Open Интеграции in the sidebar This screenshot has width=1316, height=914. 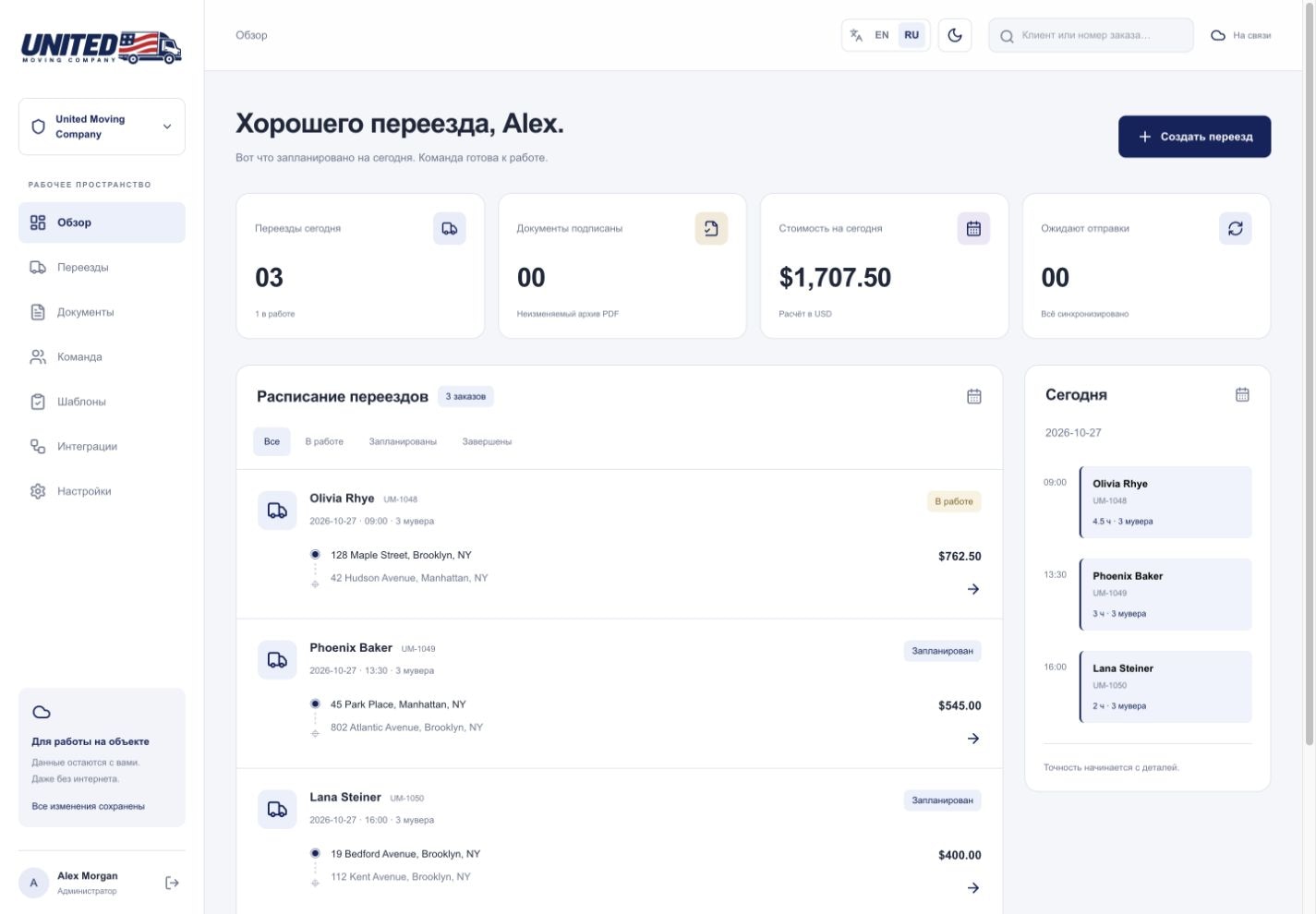102,447
